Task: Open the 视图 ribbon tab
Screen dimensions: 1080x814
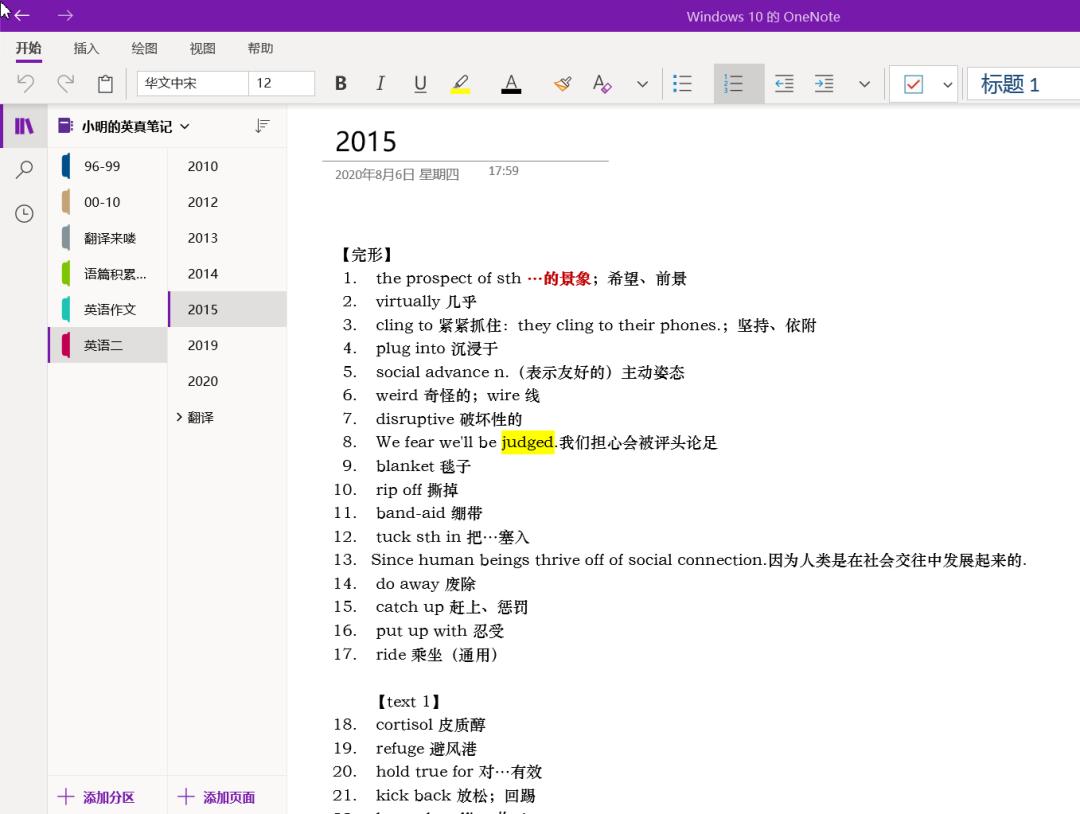Action: (x=202, y=48)
